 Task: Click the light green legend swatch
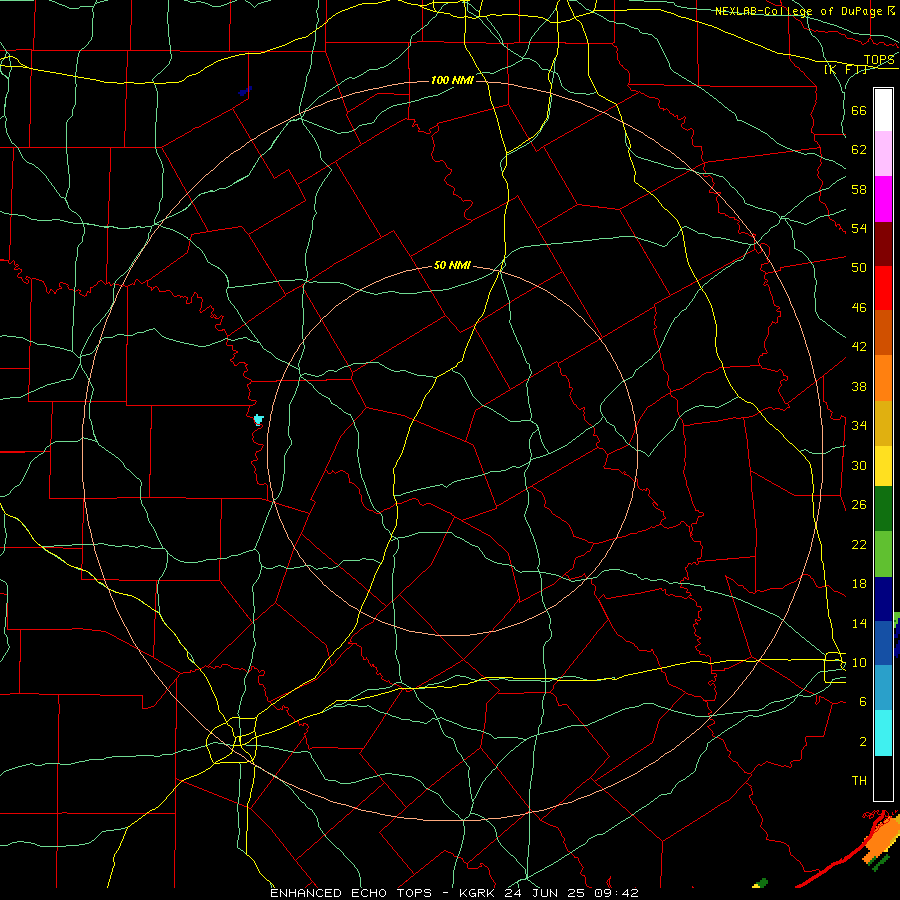tap(883, 554)
